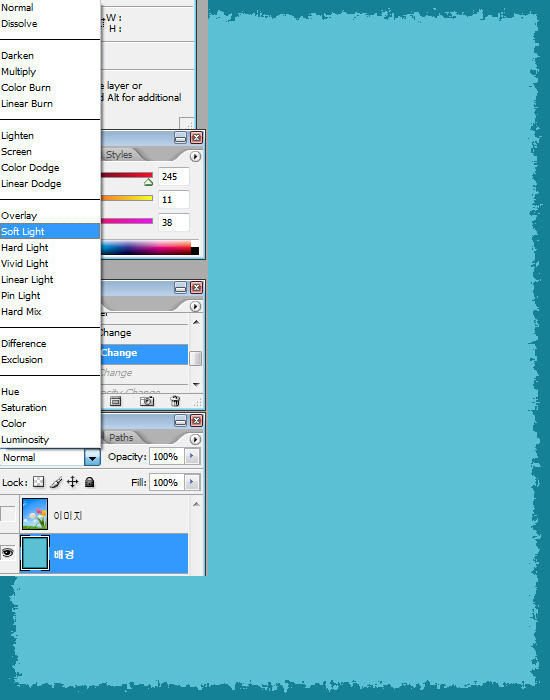Show the 이미지 layer via visibility box
Image resolution: width=550 pixels, height=700 pixels.
point(7,514)
